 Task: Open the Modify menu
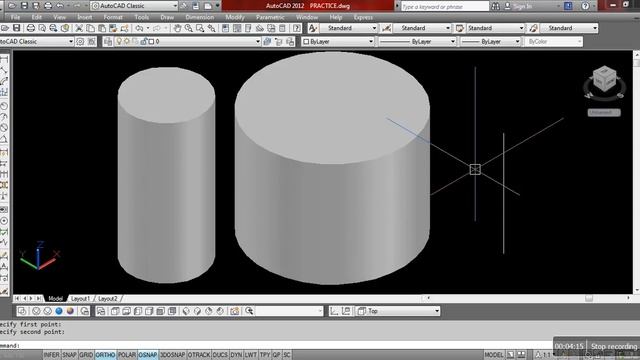click(235, 17)
